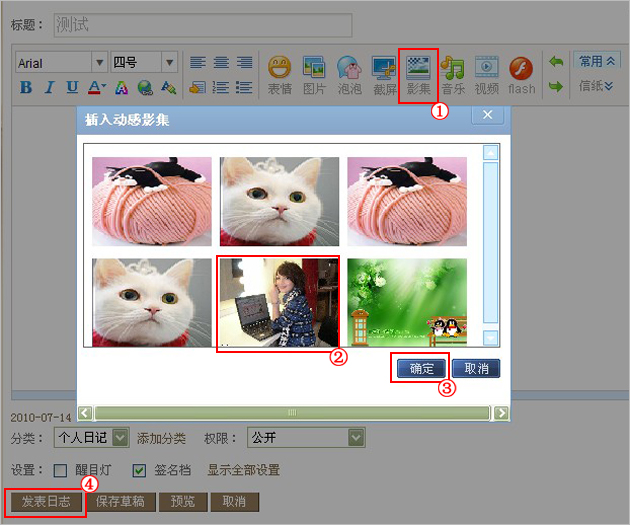Switch to the 常用 toolbar tab
630x525 pixels.
point(597,61)
